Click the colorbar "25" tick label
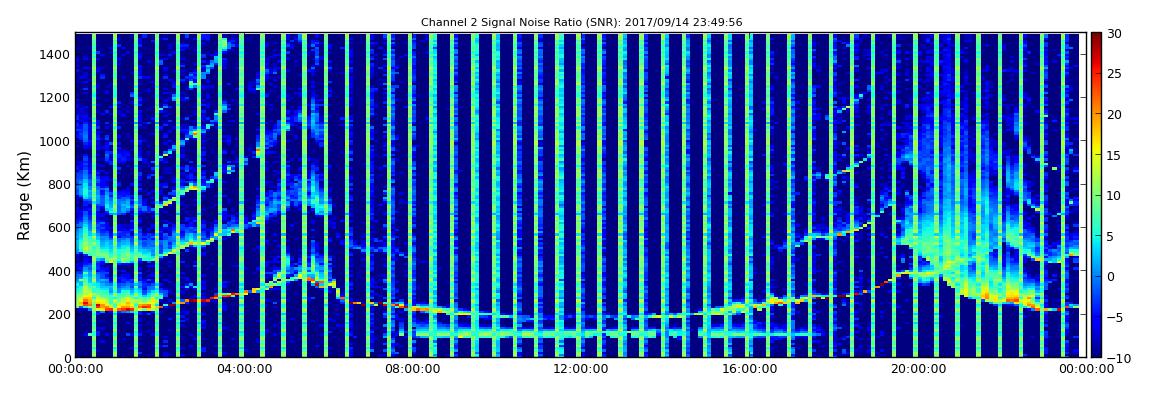1150x407 pixels. click(1115, 73)
